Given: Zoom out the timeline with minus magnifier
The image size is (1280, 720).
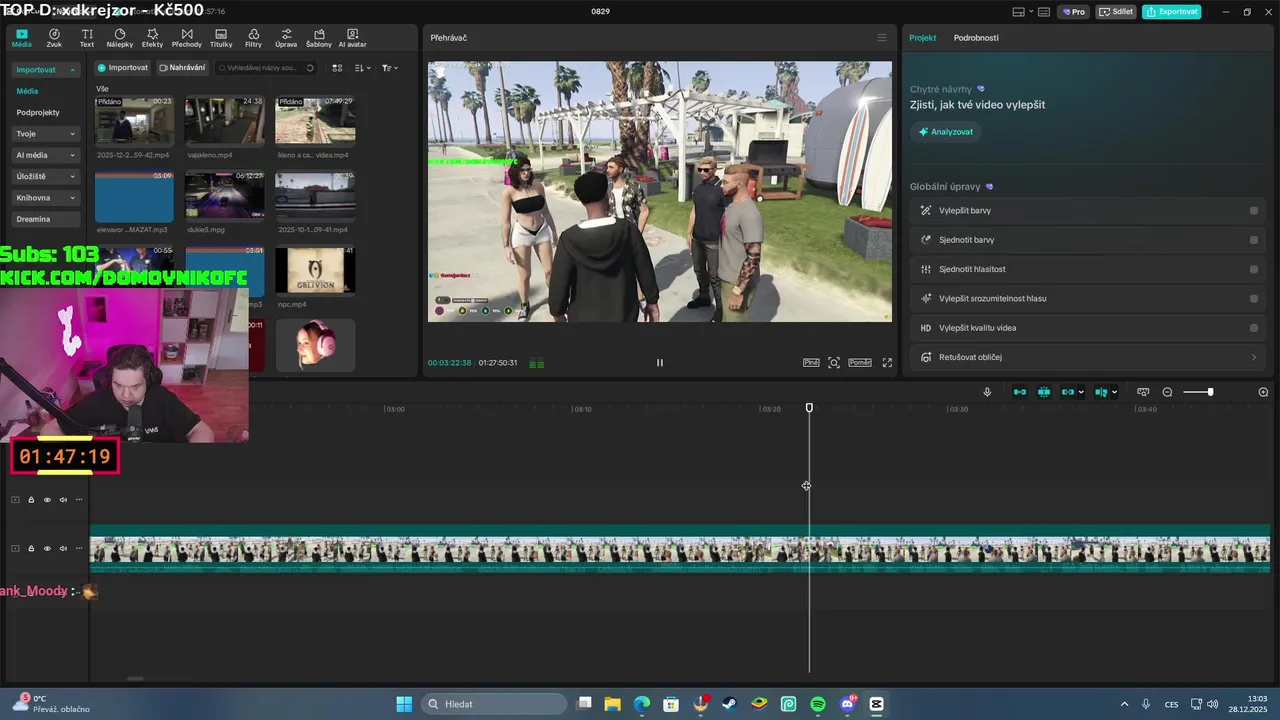Looking at the screenshot, I should [1167, 392].
